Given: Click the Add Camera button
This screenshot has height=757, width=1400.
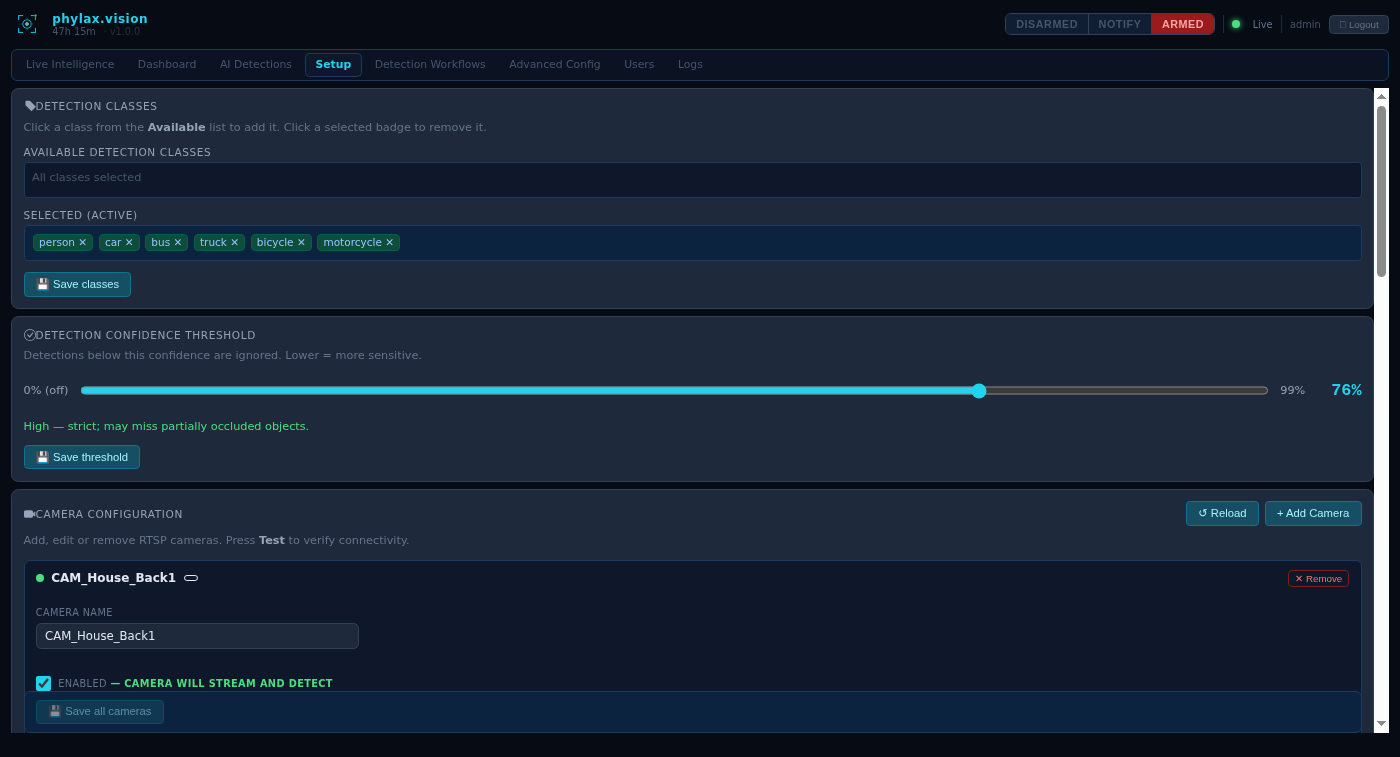Looking at the screenshot, I should point(1313,514).
